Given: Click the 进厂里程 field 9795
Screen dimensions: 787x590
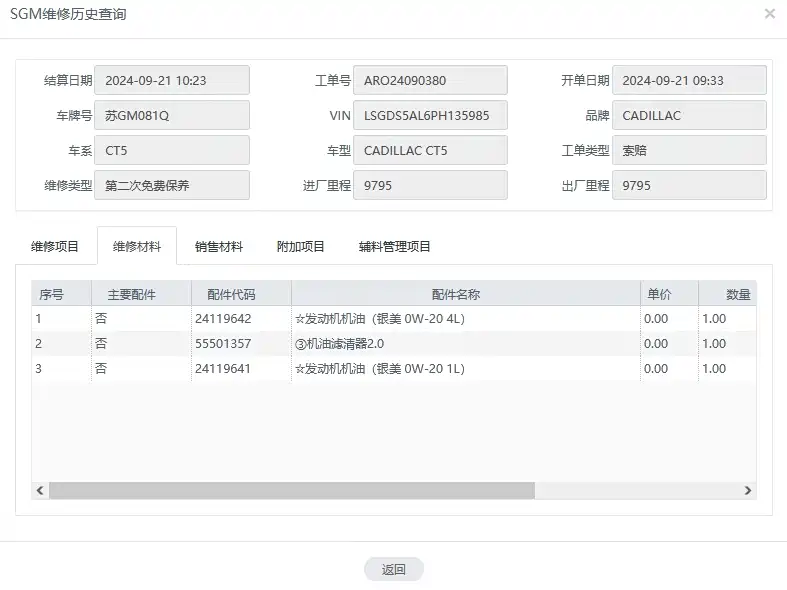Looking at the screenshot, I should [x=430, y=186].
